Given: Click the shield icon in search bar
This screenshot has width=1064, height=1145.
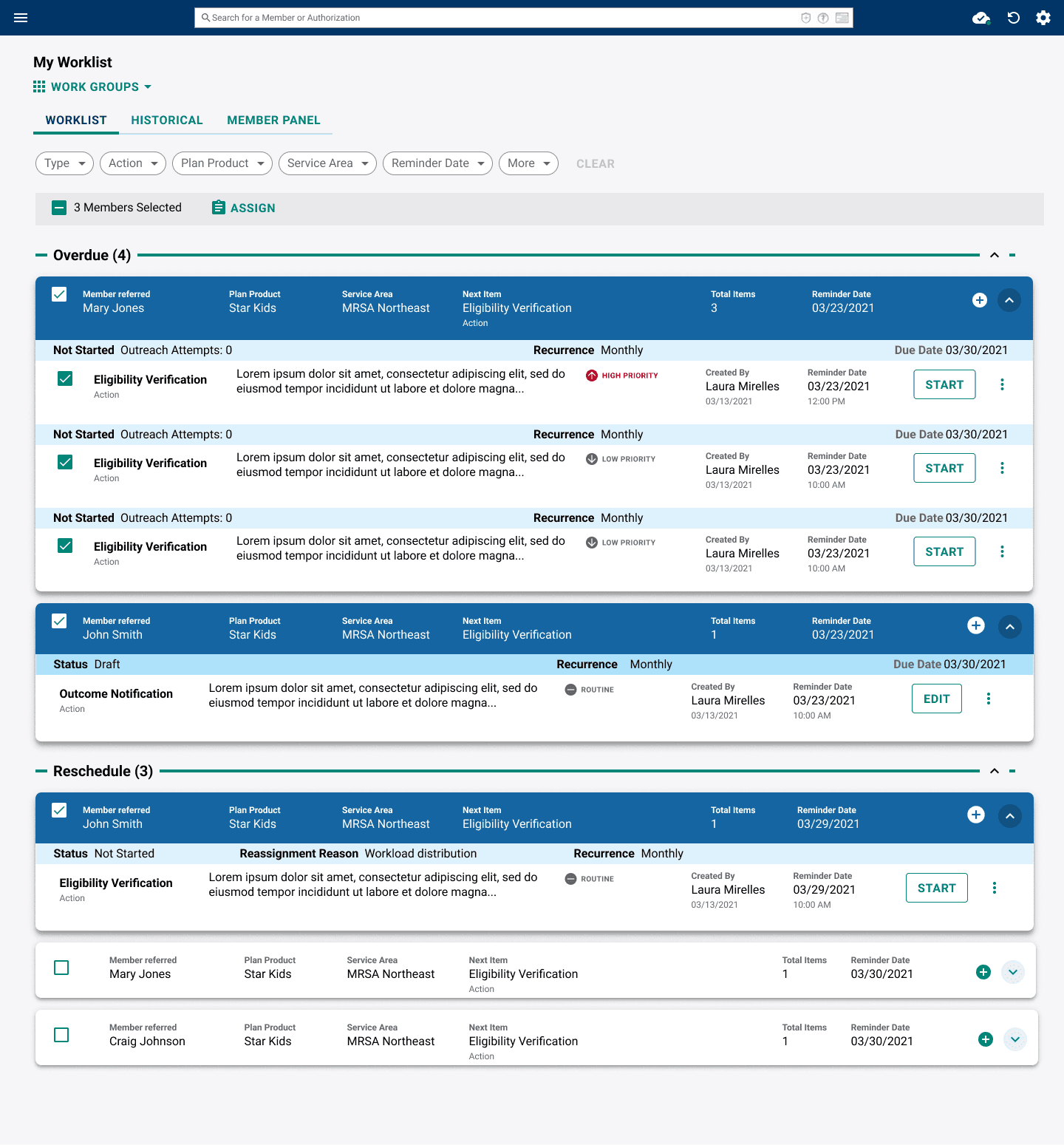Looking at the screenshot, I should click(806, 18).
